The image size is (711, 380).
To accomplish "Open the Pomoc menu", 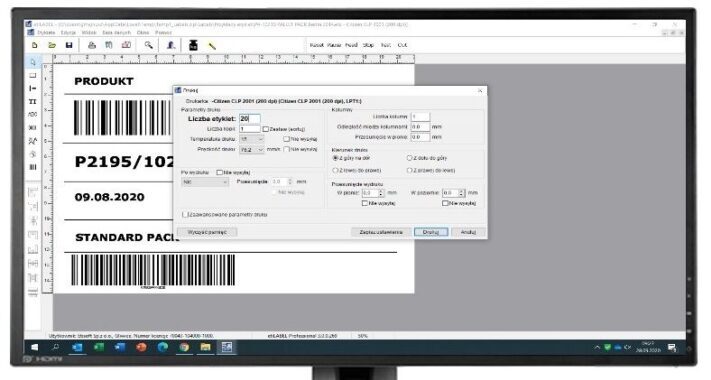I will [163, 33].
